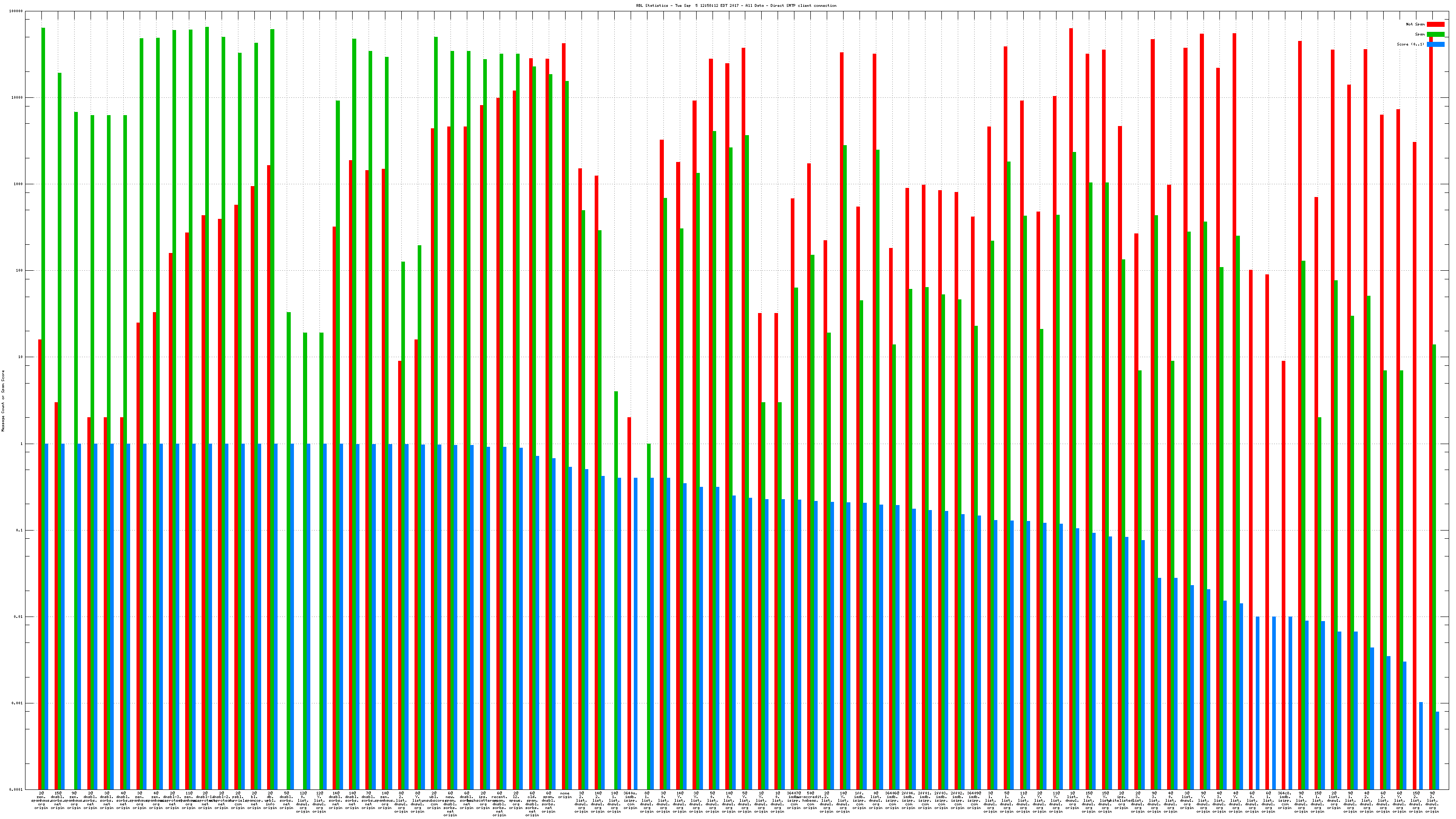This screenshot has width=1456, height=819.
Task: Click the 'Not Spam' legend label
Action: [1416, 24]
